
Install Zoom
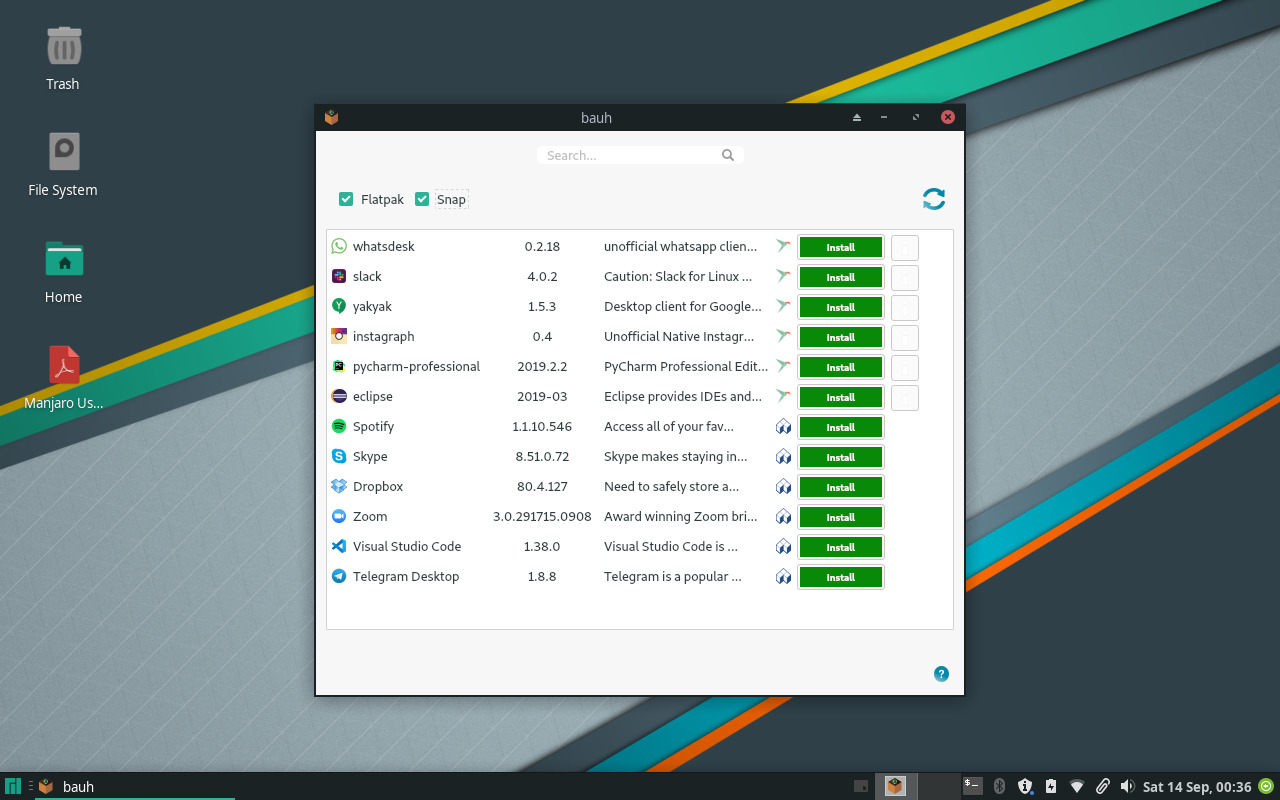coord(840,517)
